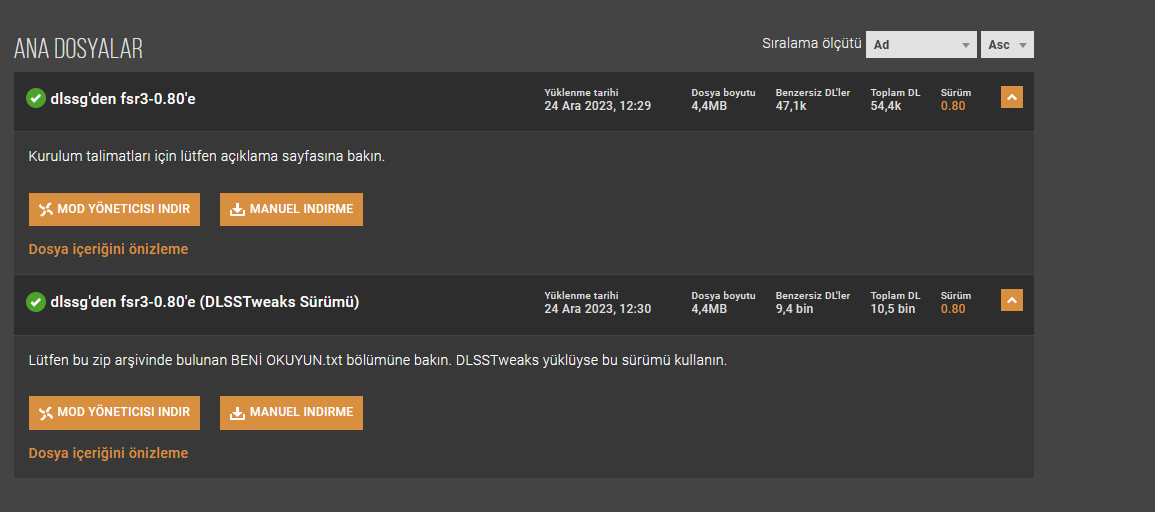Click Mod Yöneticisi İndir for DLSSTweaks Sürümü
This screenshot has width=1155, height=512.
114,413
